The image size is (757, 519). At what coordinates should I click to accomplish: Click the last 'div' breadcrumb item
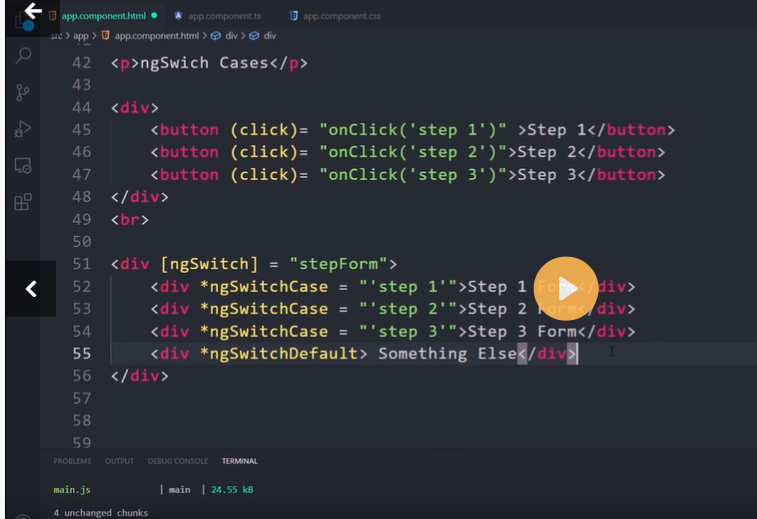pyautogui.click(x=269, y=36)
